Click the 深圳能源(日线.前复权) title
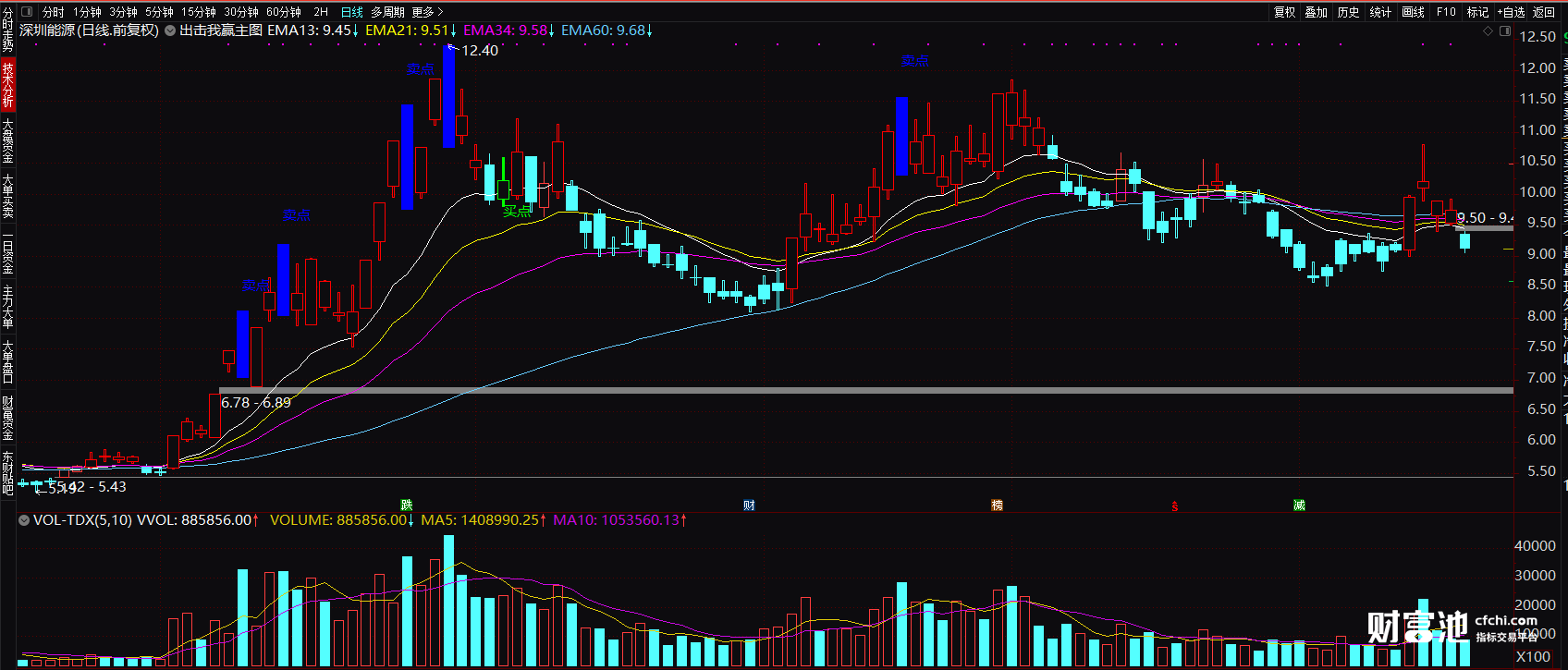Image resolution: width=1568 pixels, height=670 pixels. [90, 30]
